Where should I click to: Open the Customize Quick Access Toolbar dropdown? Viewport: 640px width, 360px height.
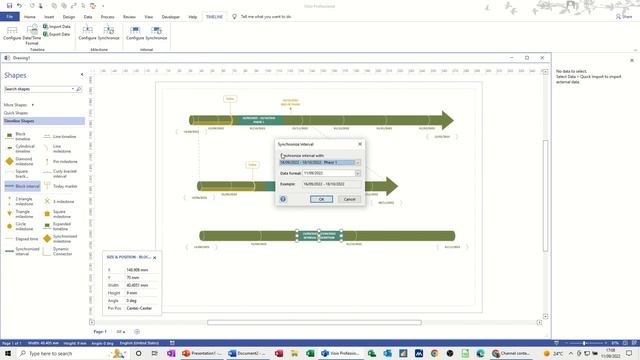[x=103, y=6]
